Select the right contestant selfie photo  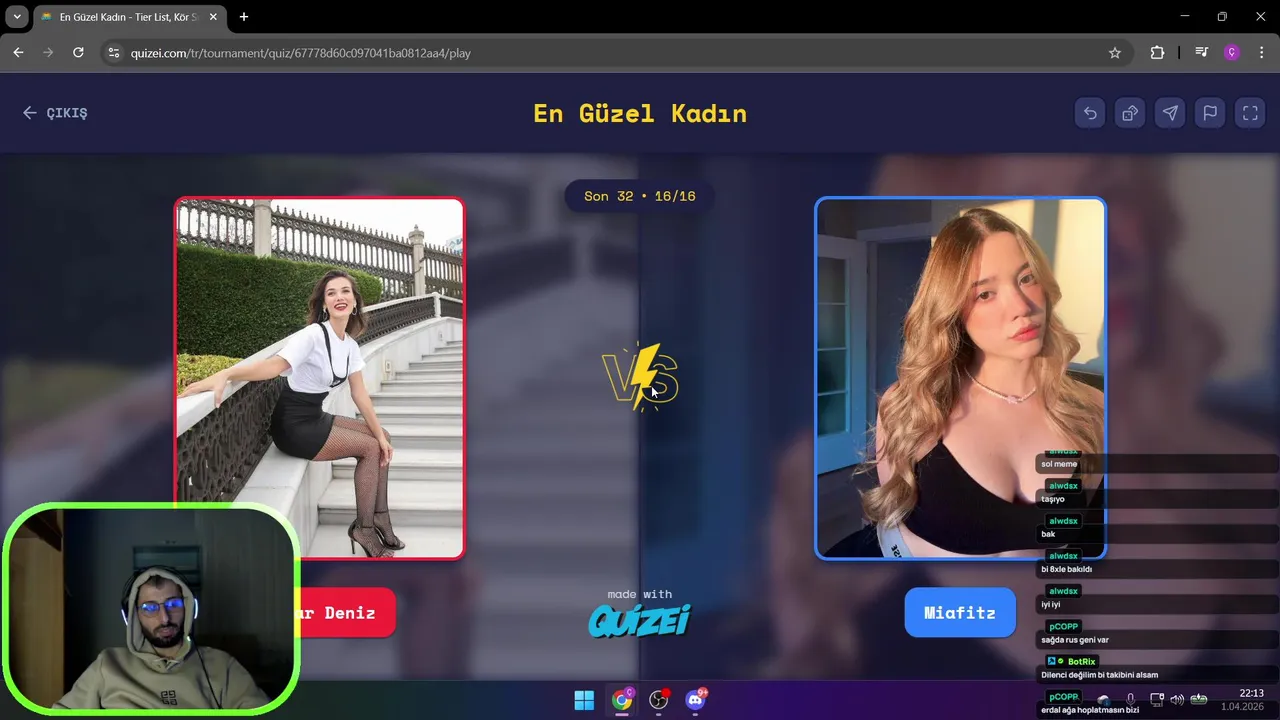point(960,378)
